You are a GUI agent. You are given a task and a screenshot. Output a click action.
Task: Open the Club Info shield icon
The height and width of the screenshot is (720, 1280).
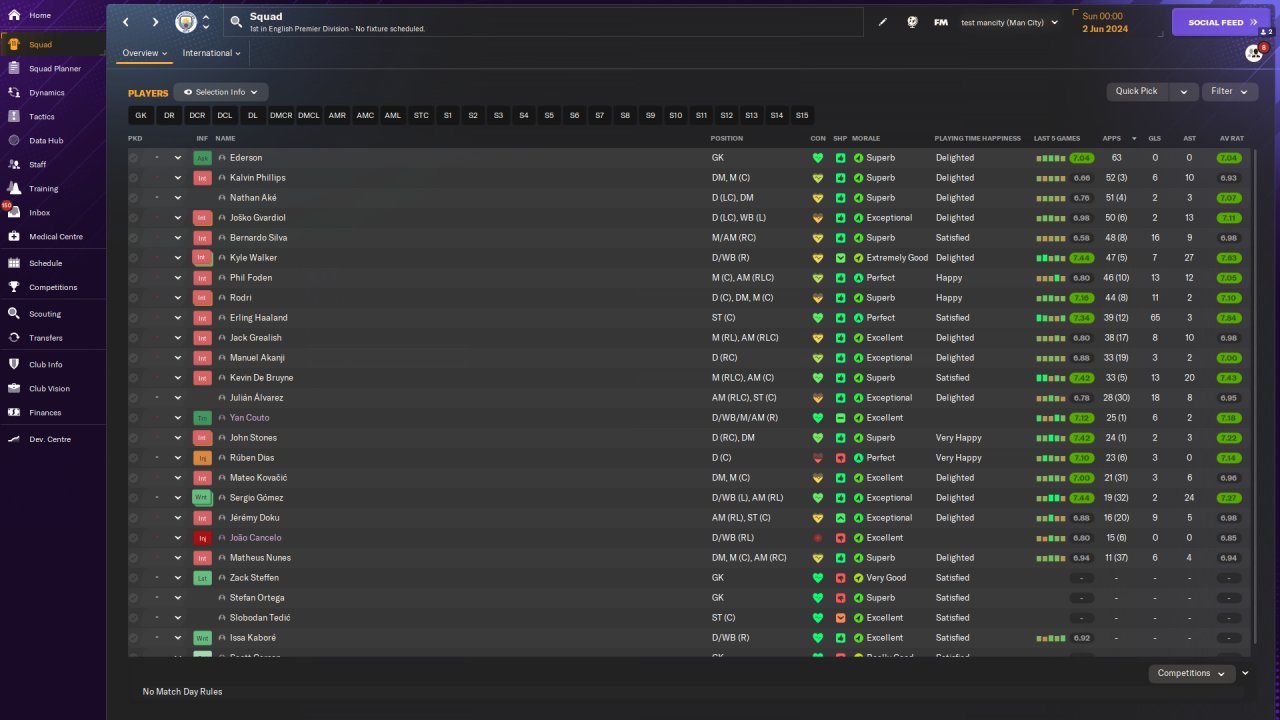point(14,364)
